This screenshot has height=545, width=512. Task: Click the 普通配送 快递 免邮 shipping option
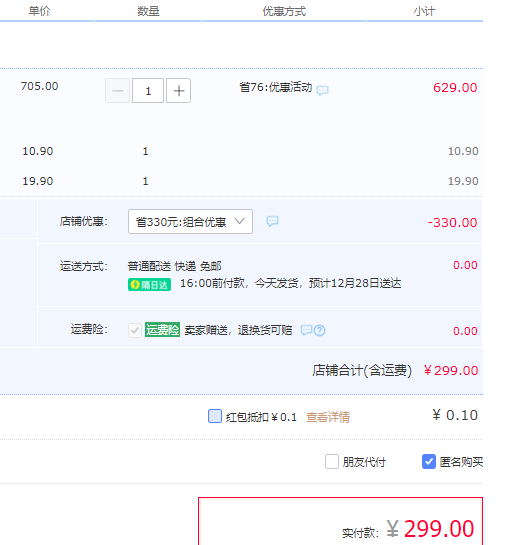click(x=174, y=266)
